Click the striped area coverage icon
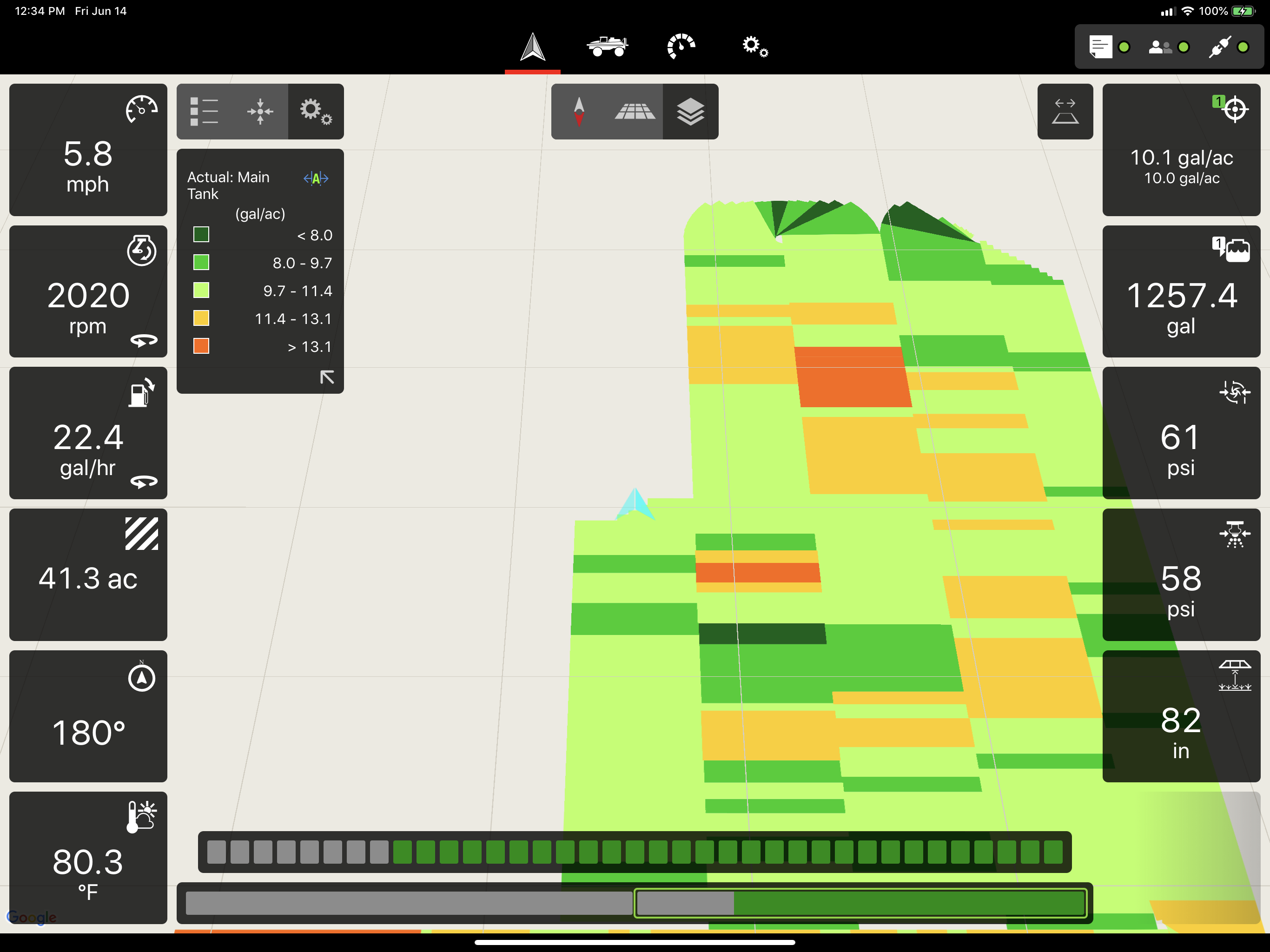Image resolution: width=1270 pixels, height=952 pixels. click(x=141, y=534)
